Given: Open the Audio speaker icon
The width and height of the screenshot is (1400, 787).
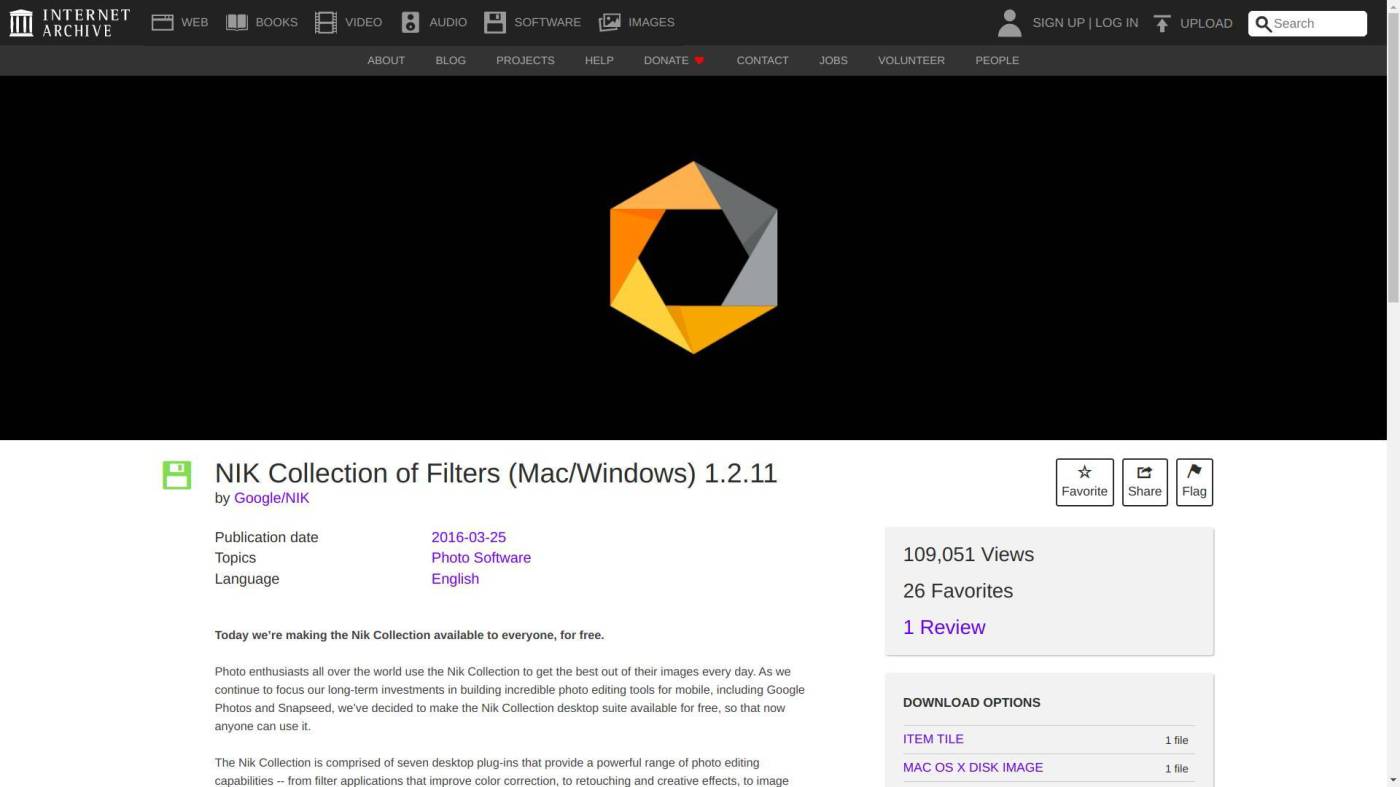Looking at the screenshot, I should [x=410, y=22].
